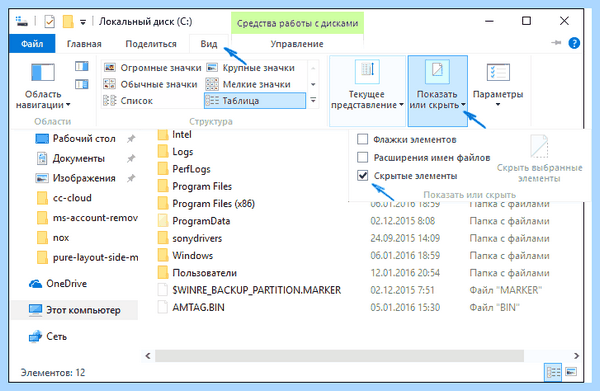Open Customize Quick Access Toolbar dropdown

(x=83, y=22)
